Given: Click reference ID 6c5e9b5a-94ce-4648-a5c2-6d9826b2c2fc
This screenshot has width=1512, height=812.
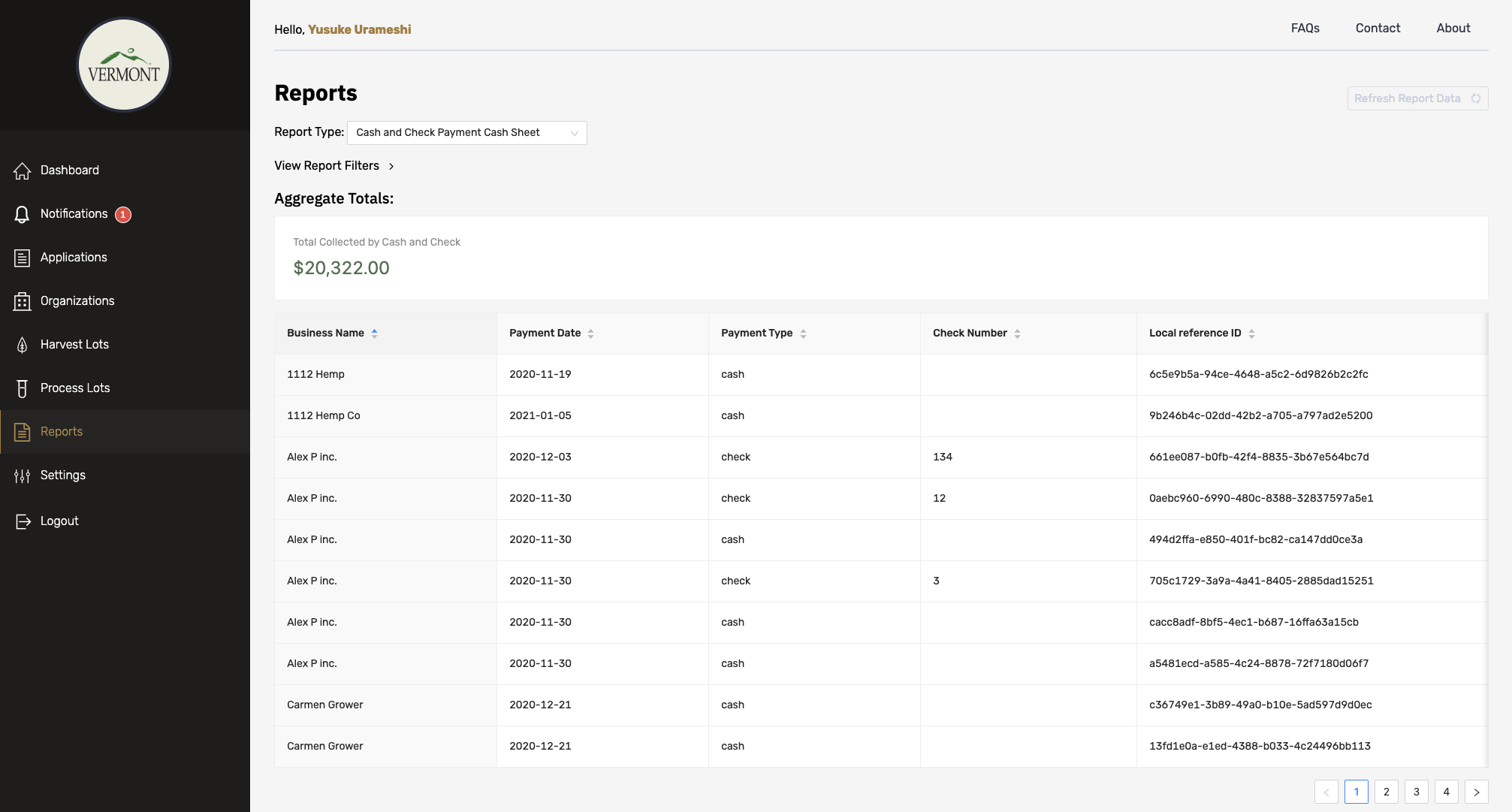Looking at the screenshot, I should [x=1258, y=374].
